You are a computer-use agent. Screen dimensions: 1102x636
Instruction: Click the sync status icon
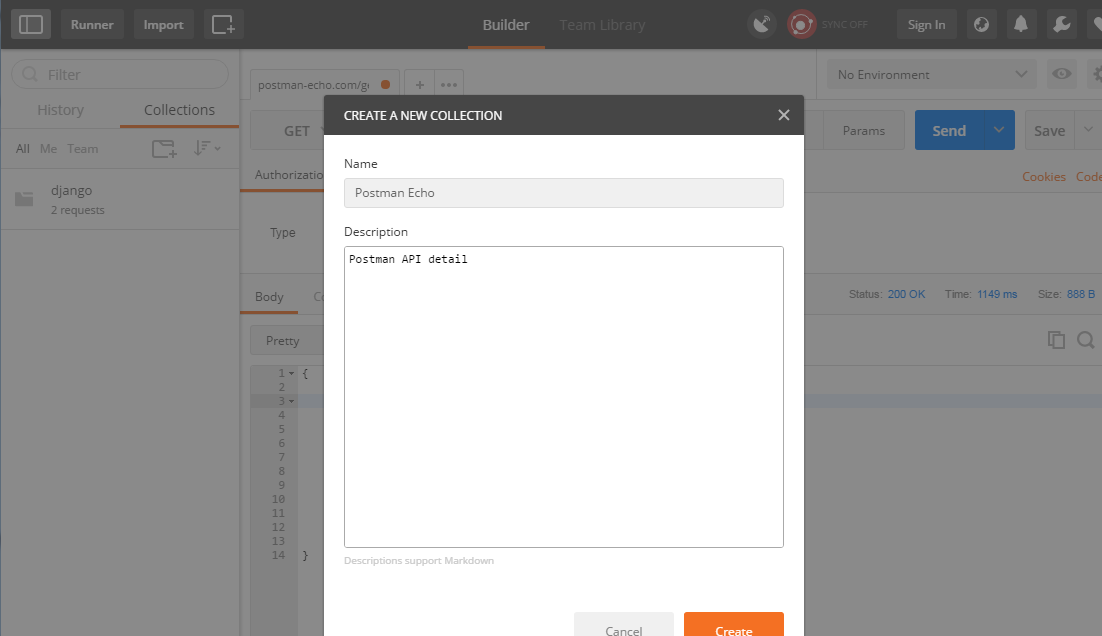coord(801,25)
